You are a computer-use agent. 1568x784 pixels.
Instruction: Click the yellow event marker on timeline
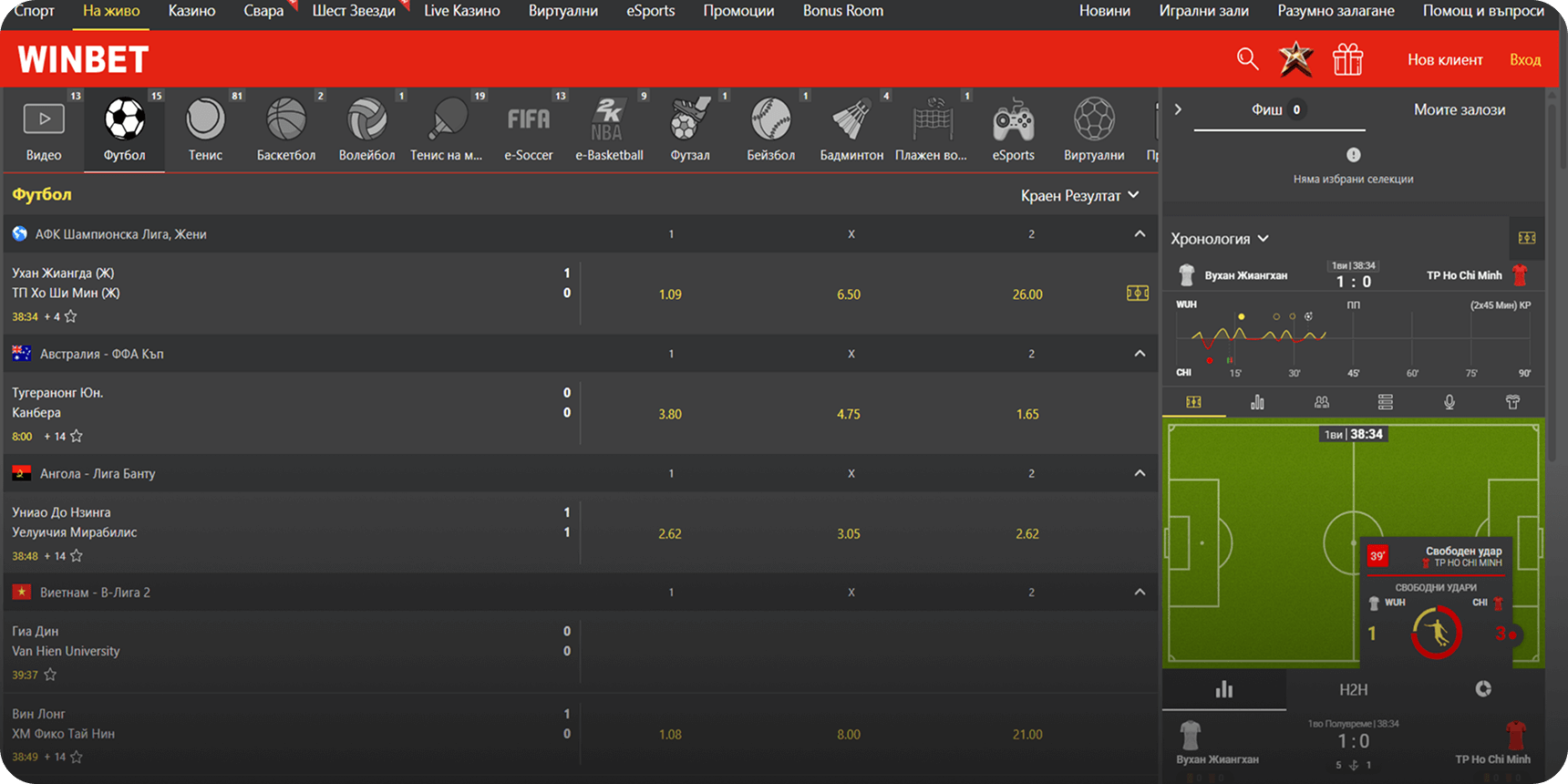(1241, 317)
